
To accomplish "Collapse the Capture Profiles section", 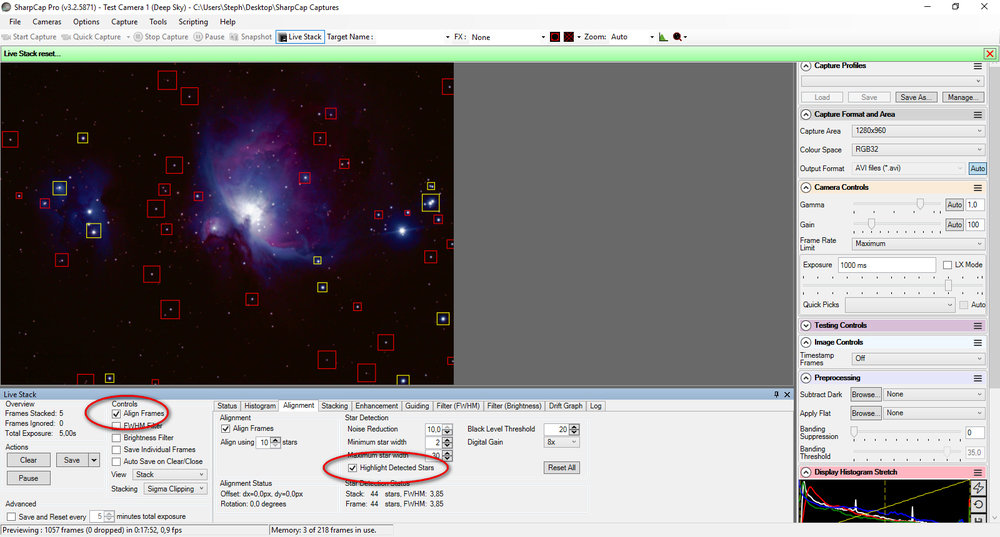I will click(806, 66).
